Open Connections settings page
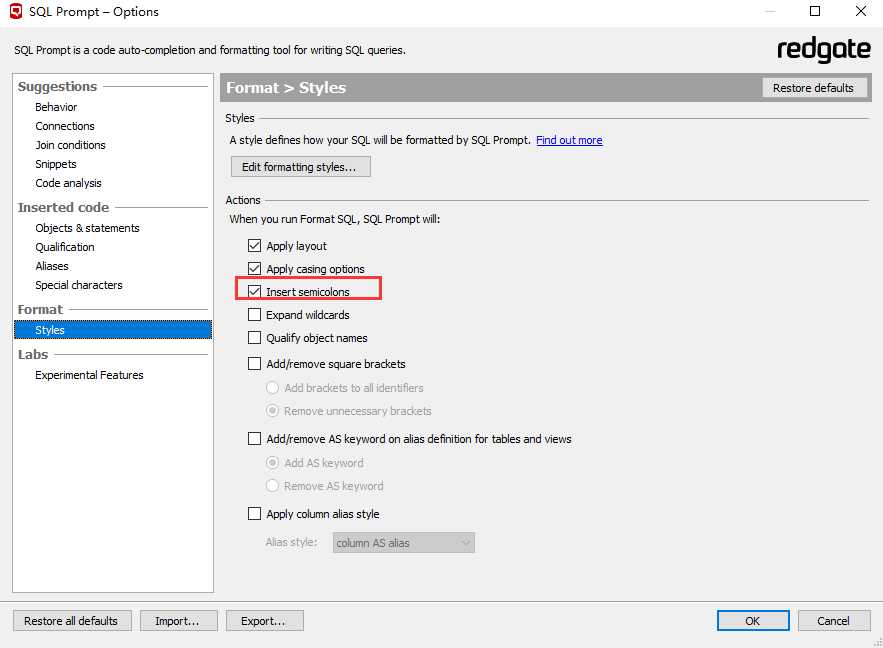The width and height of the screenshot is (883, 648). click(65, 126)
